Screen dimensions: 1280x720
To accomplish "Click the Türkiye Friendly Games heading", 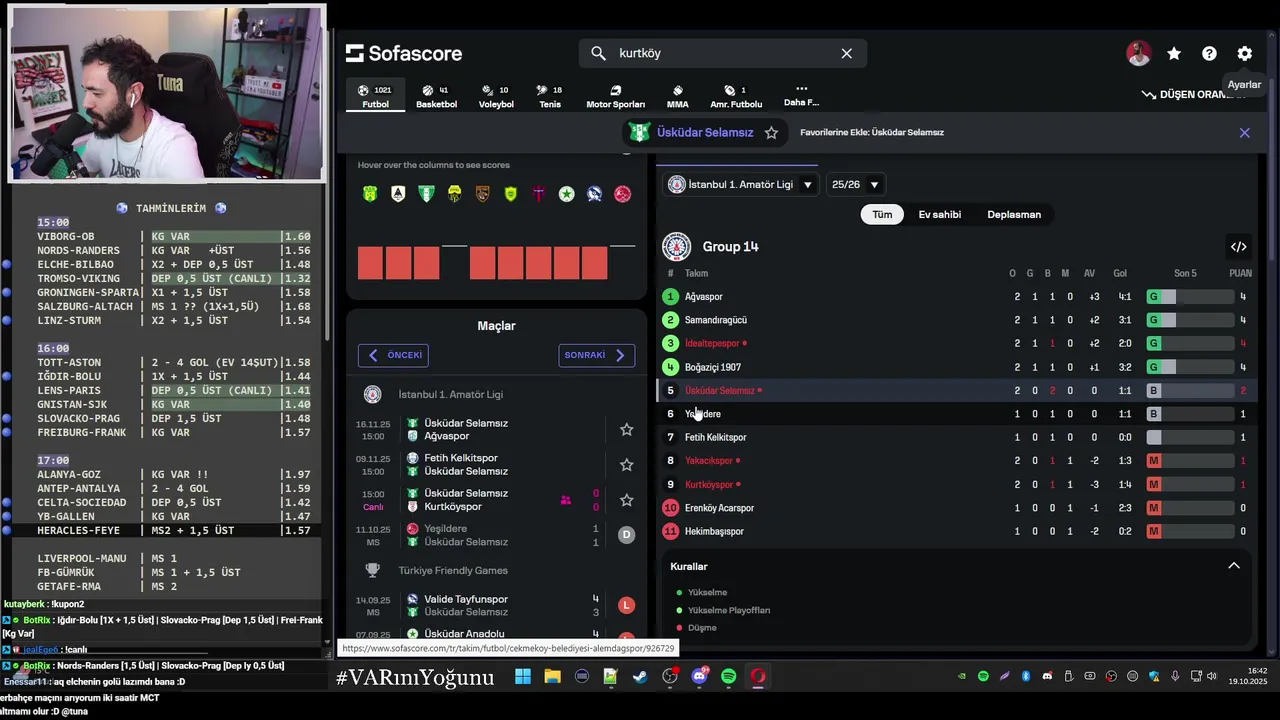I will point(453,570).
